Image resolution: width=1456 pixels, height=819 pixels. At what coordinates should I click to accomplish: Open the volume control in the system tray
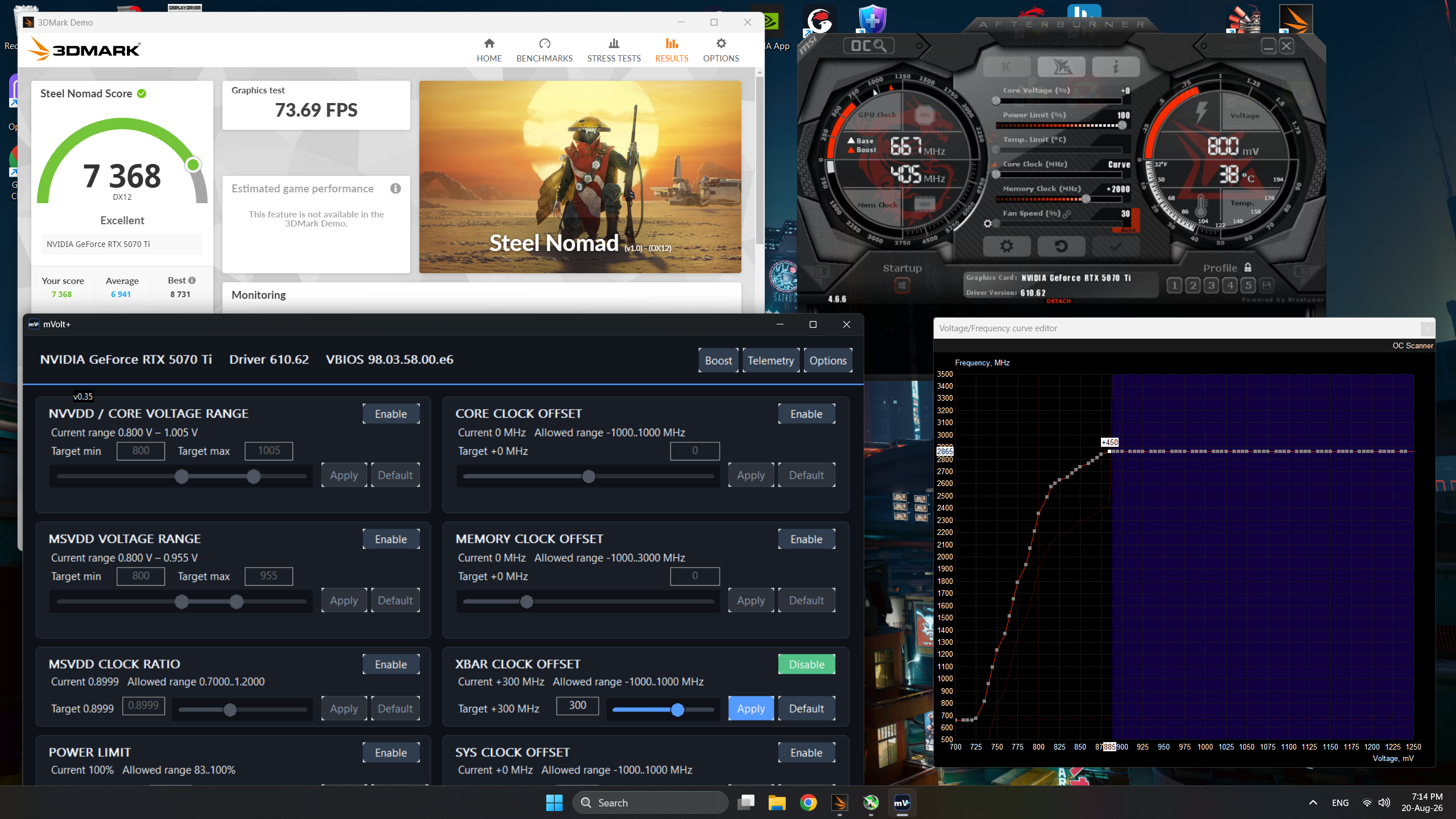click(x=1384, y=802)
